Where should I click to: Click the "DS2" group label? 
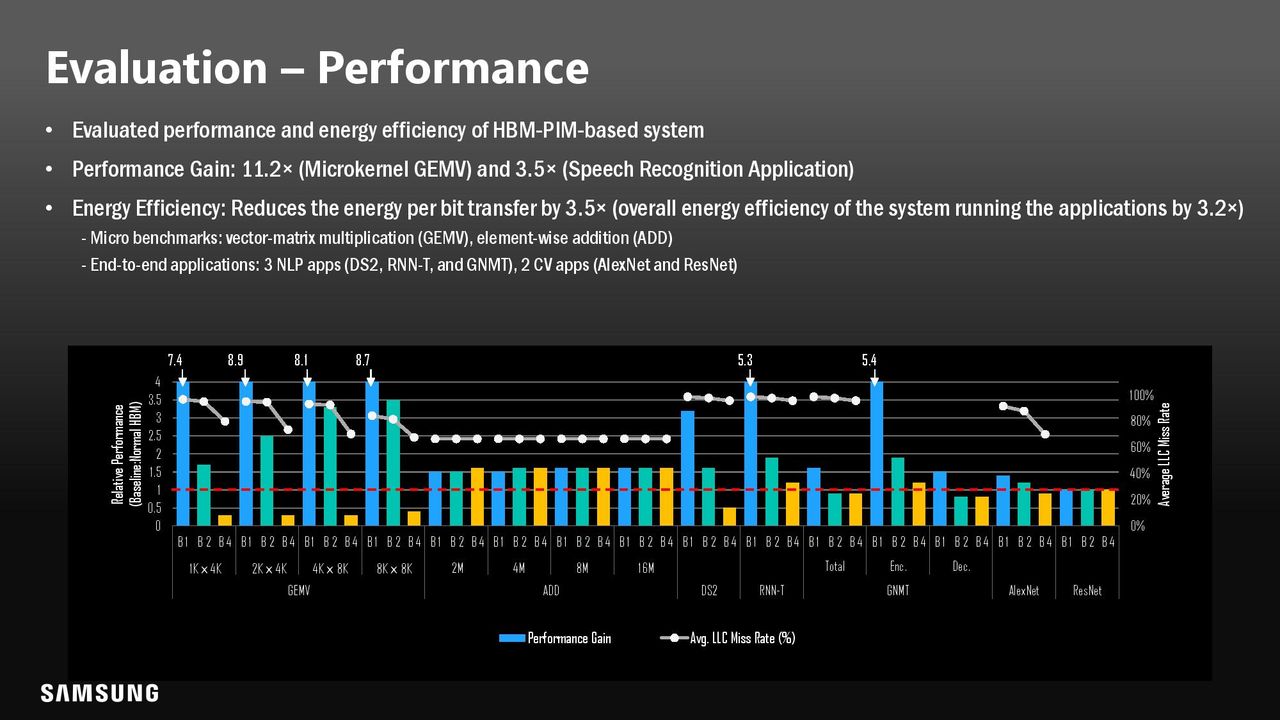pos(709,591)
